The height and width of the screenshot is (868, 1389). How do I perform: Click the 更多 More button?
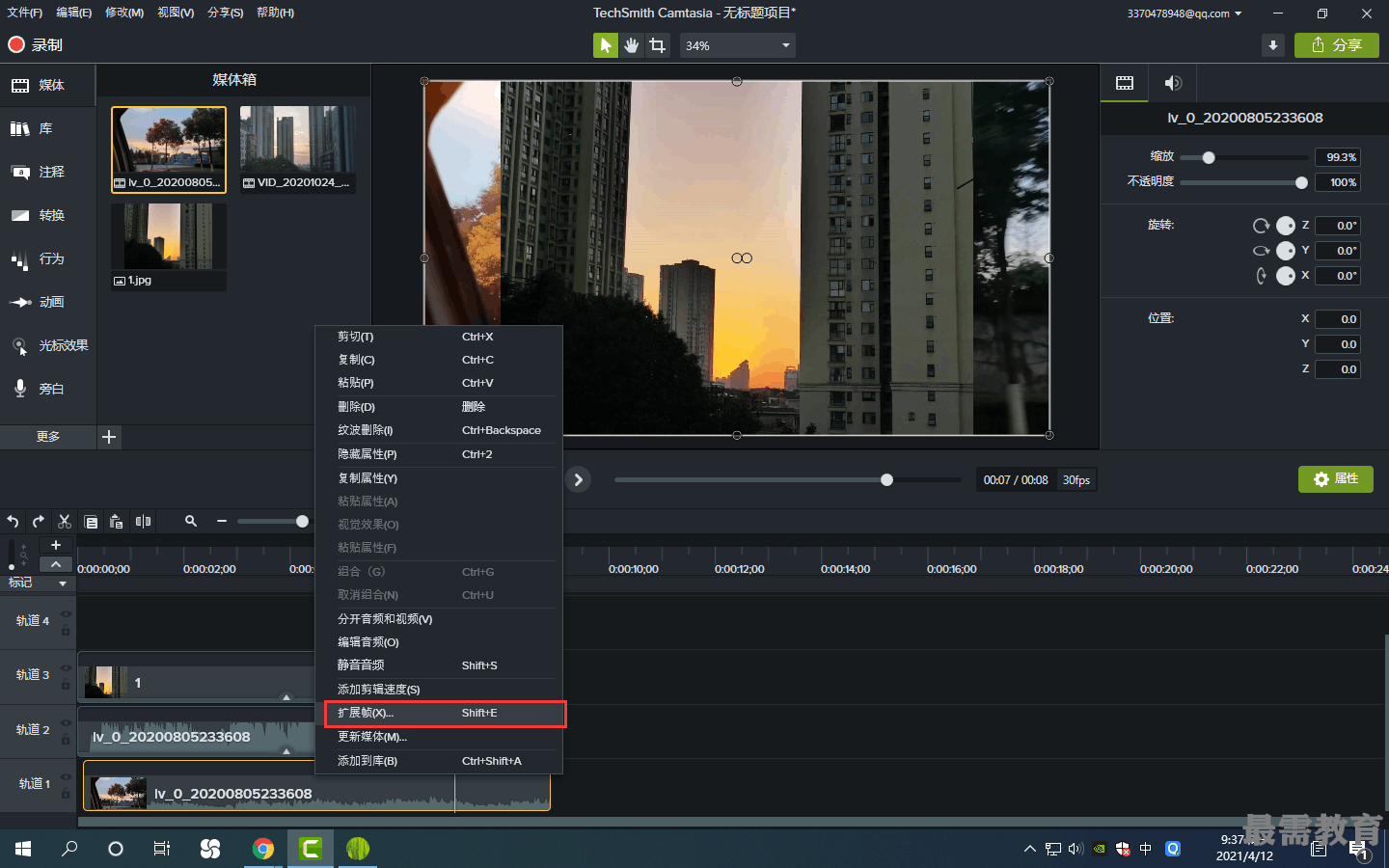click(48, 437)
